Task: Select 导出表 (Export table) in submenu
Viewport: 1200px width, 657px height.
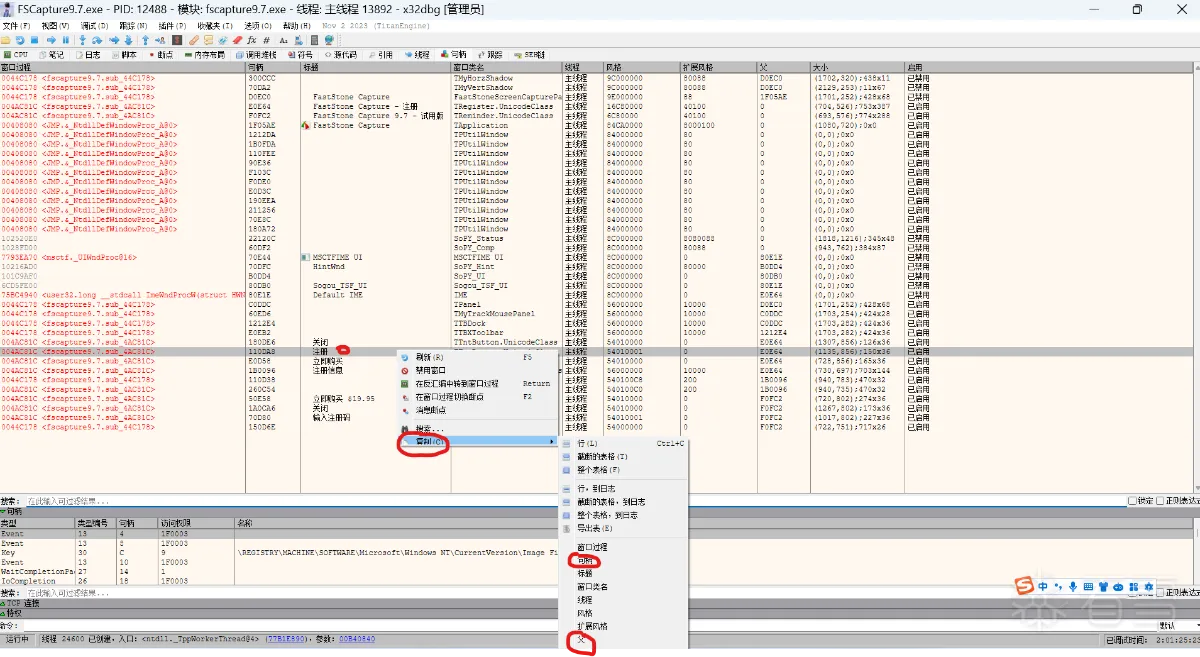Action: click(623, 527)
